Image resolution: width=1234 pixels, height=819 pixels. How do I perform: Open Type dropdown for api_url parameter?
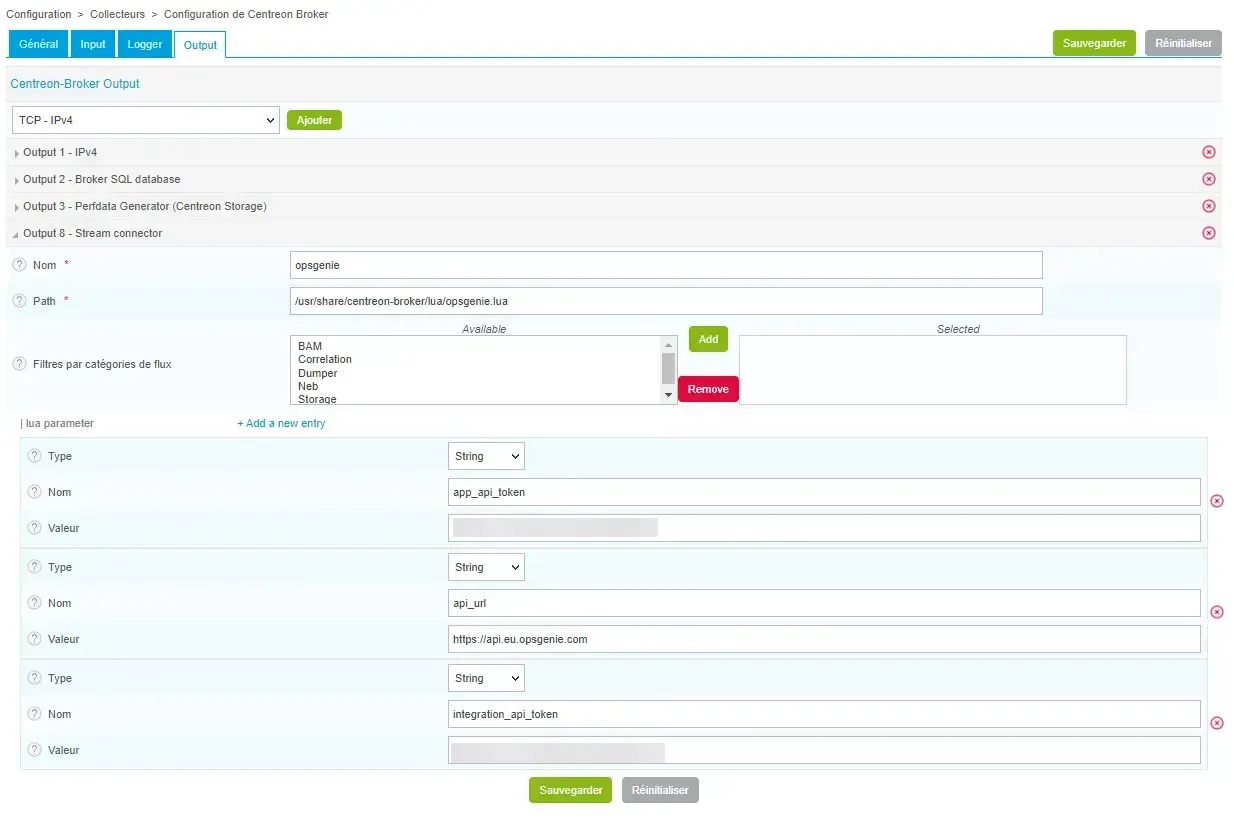coord(486,567)
